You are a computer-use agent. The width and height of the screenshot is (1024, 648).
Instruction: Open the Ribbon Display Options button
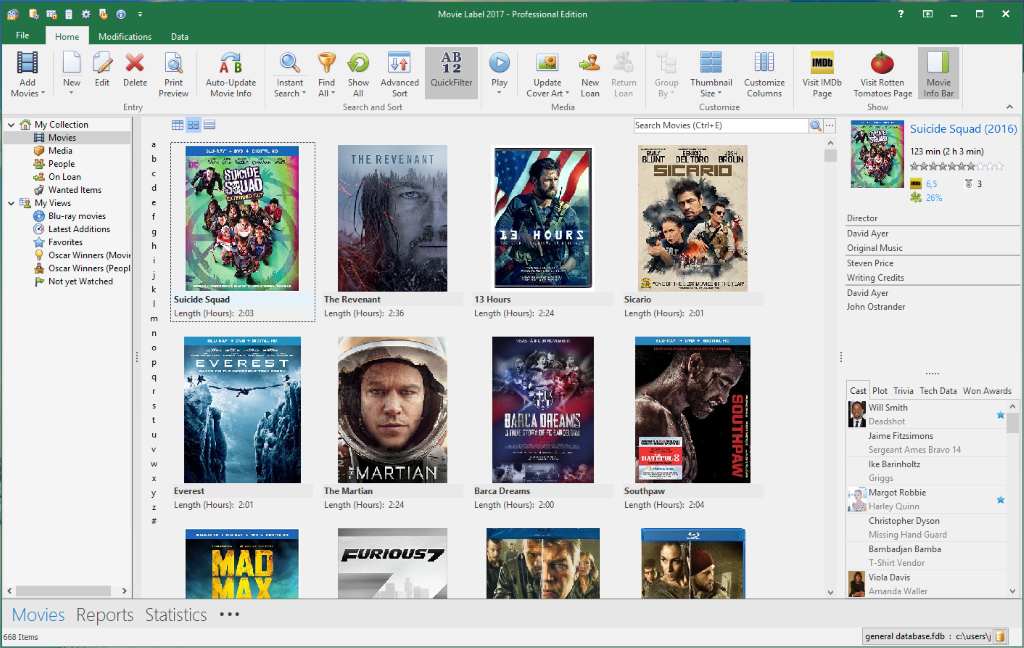[927, 14]
